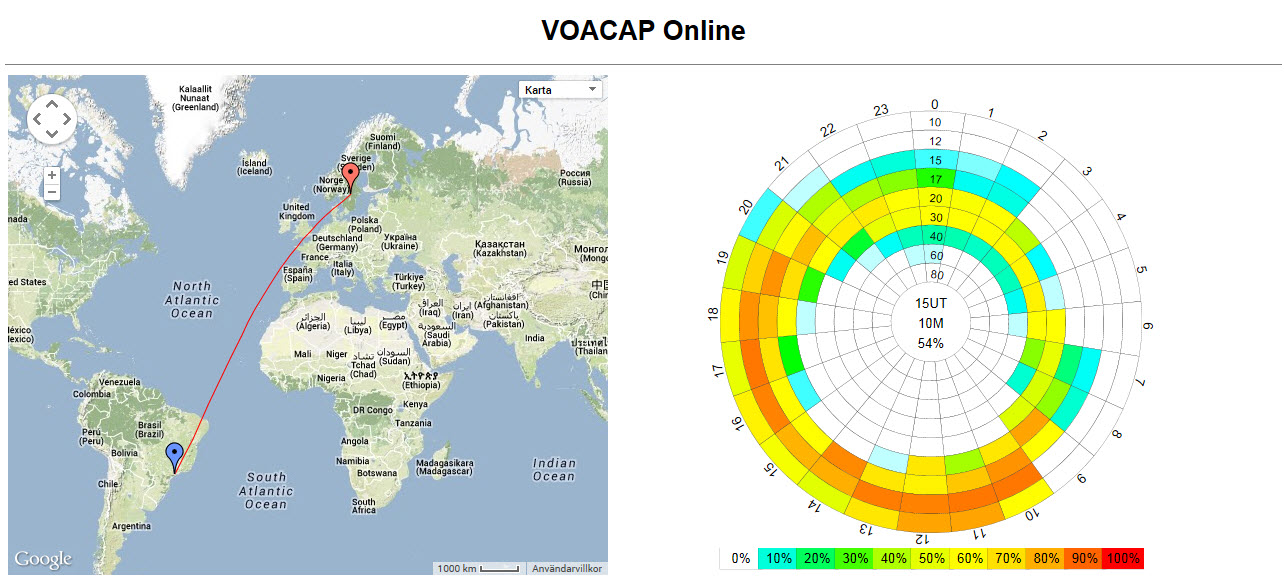Click the Россия (Russia) map label

(574, 177)
